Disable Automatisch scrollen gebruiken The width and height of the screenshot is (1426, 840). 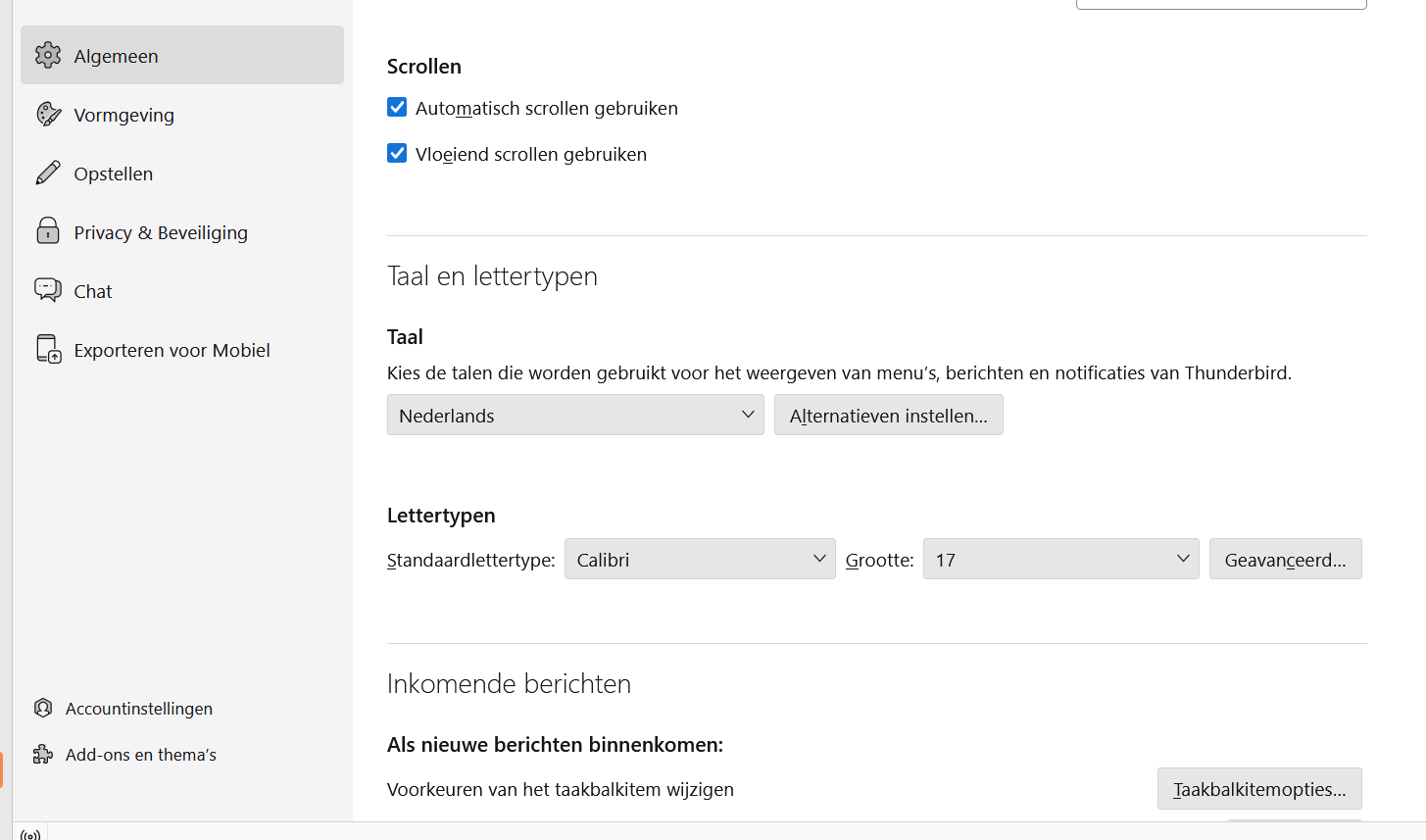(x=396, y=107)
